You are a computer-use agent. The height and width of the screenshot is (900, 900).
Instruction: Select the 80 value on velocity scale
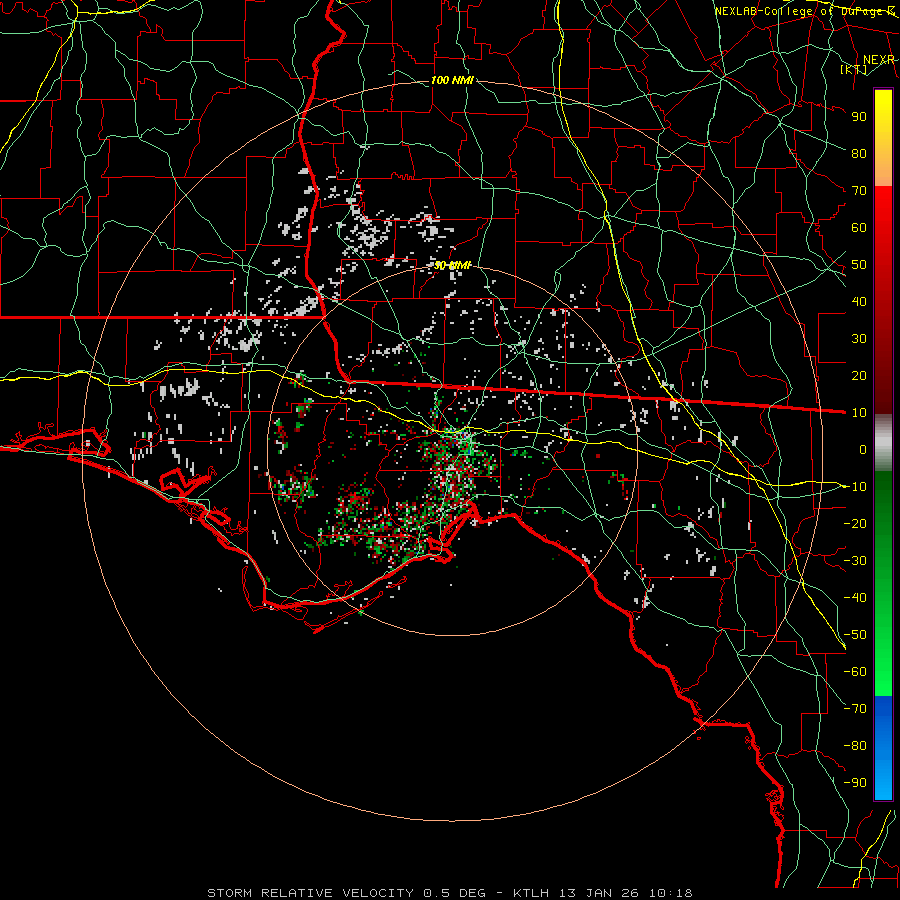(859, 153)
